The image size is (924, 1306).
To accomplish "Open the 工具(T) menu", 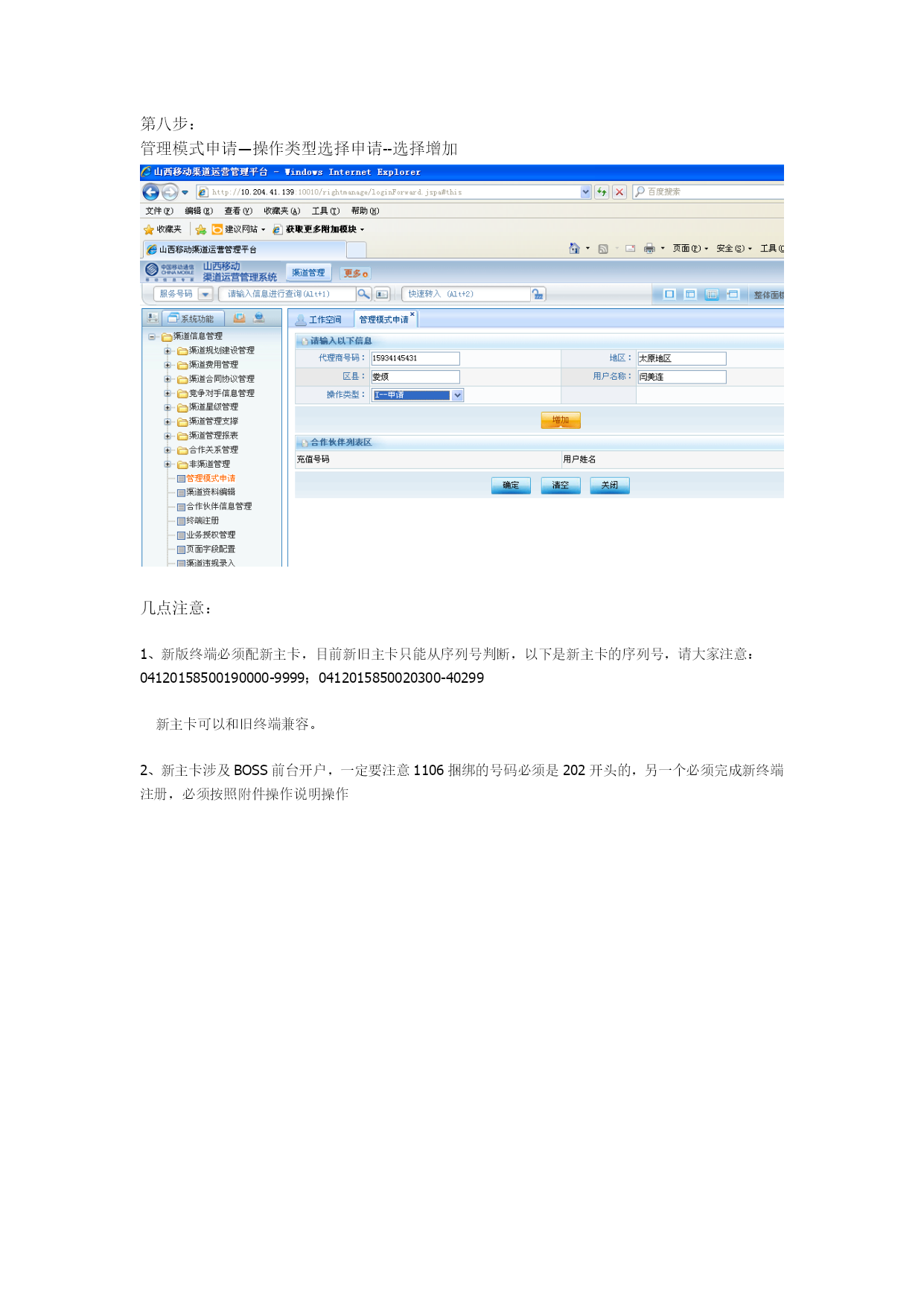I will pyautogui.click(x=325, y=211).
